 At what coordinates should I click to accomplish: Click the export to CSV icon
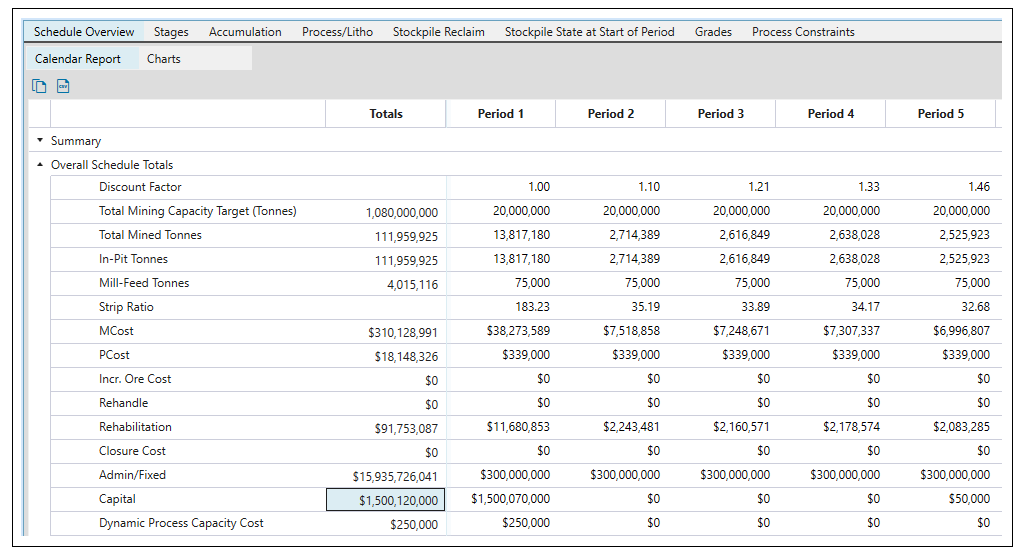tap(63, 86)
